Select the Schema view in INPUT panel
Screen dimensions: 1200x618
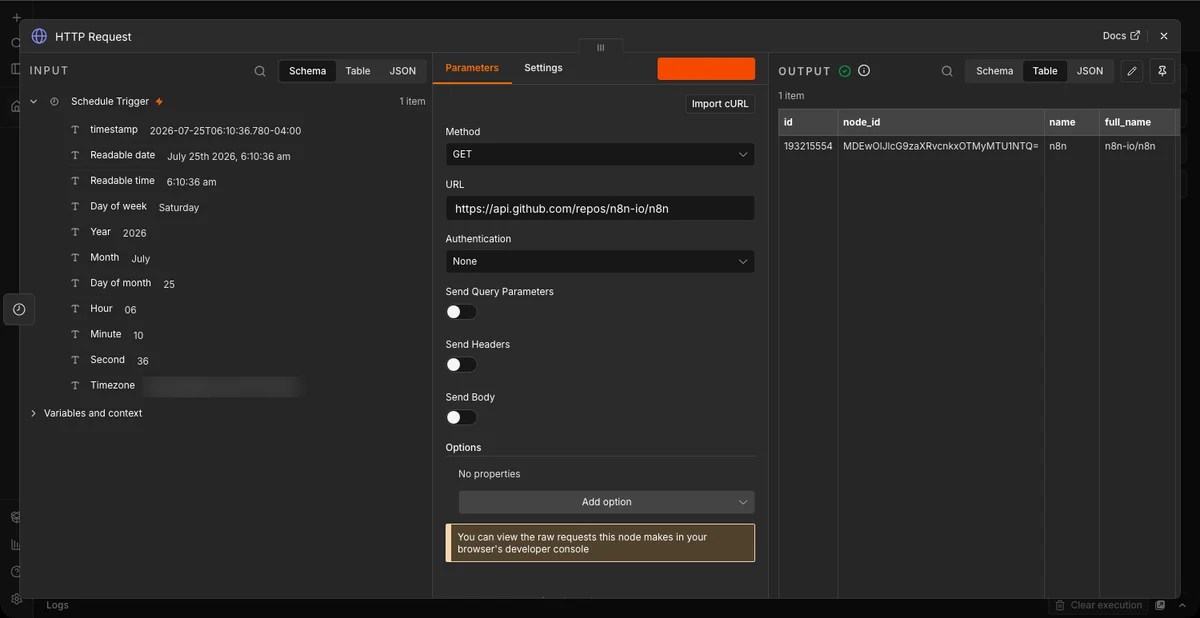pos(308,71)
